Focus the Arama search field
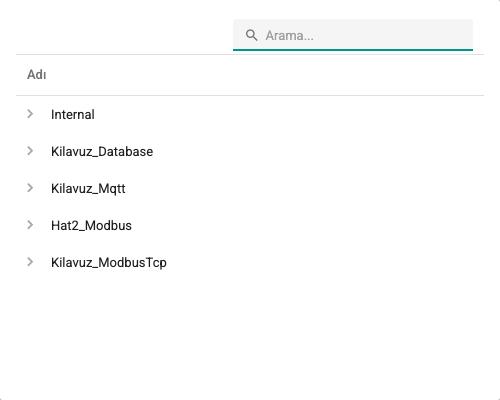This screenshot has width=500, height=400. coord(353,35)
